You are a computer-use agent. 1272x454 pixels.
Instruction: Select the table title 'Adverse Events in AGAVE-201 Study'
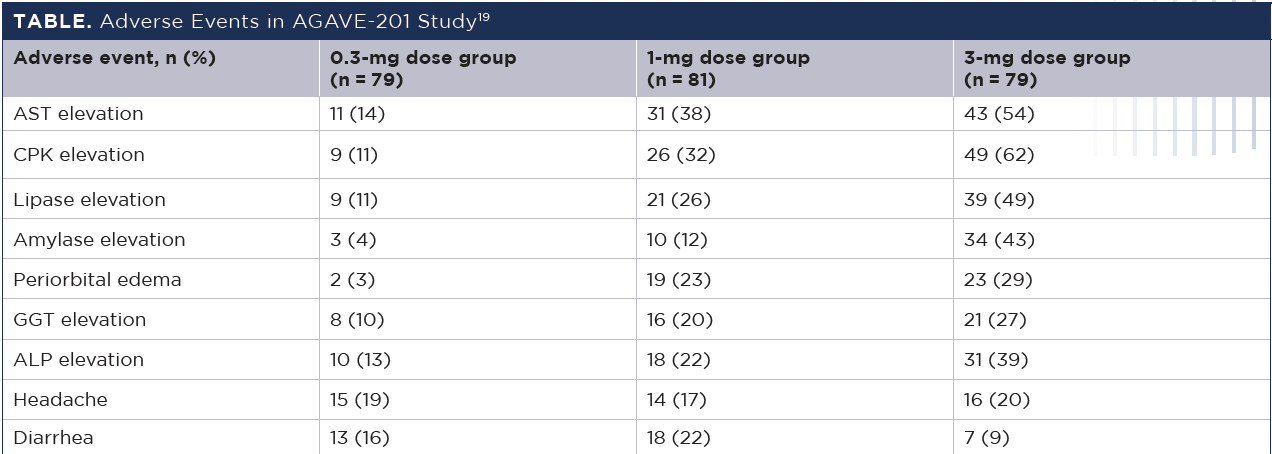tap(288, 20)
